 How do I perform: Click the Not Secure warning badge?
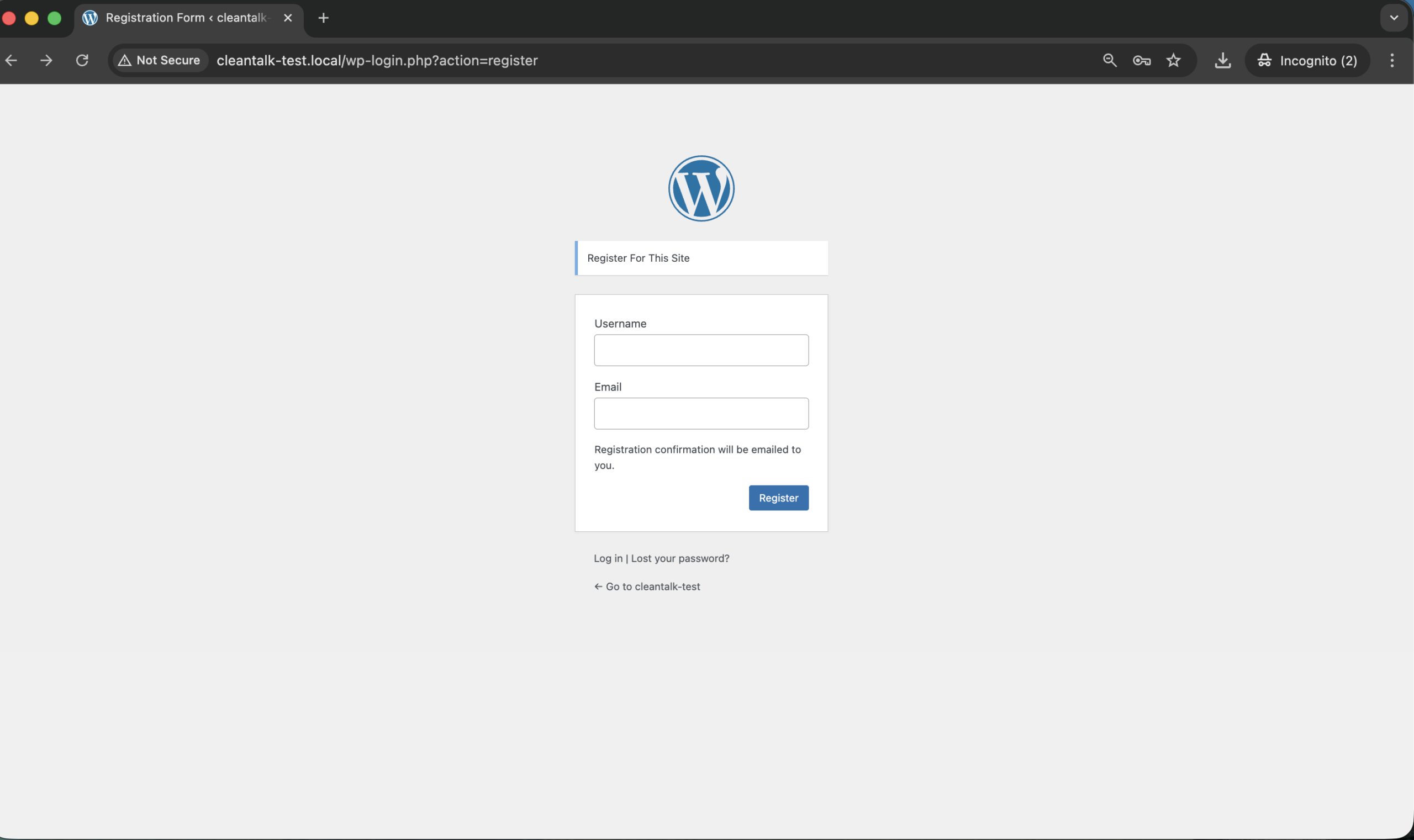159,60
